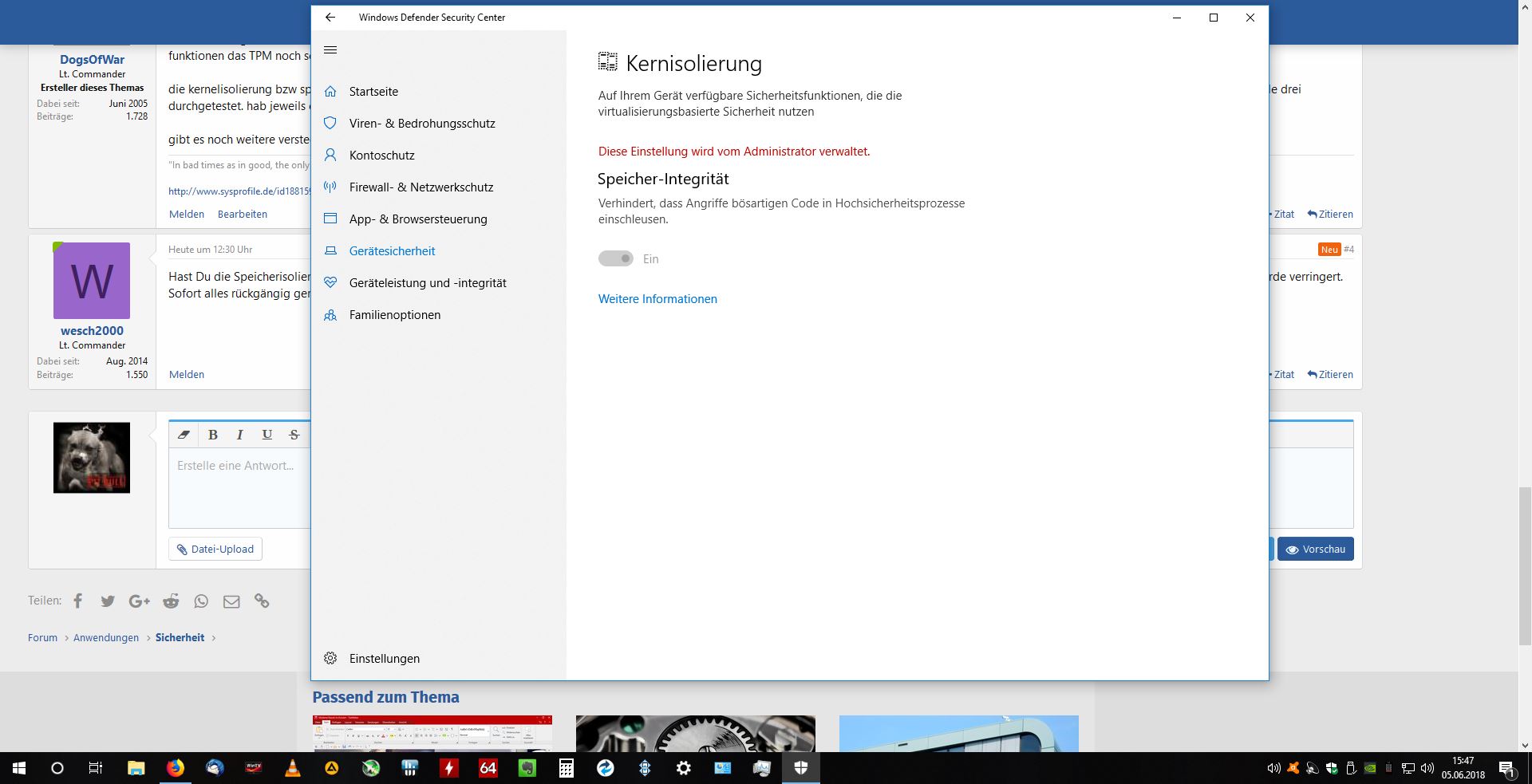Click the Startseite home icon
Viewport: 1532px width, 784px height.
[x=330, y=92]
